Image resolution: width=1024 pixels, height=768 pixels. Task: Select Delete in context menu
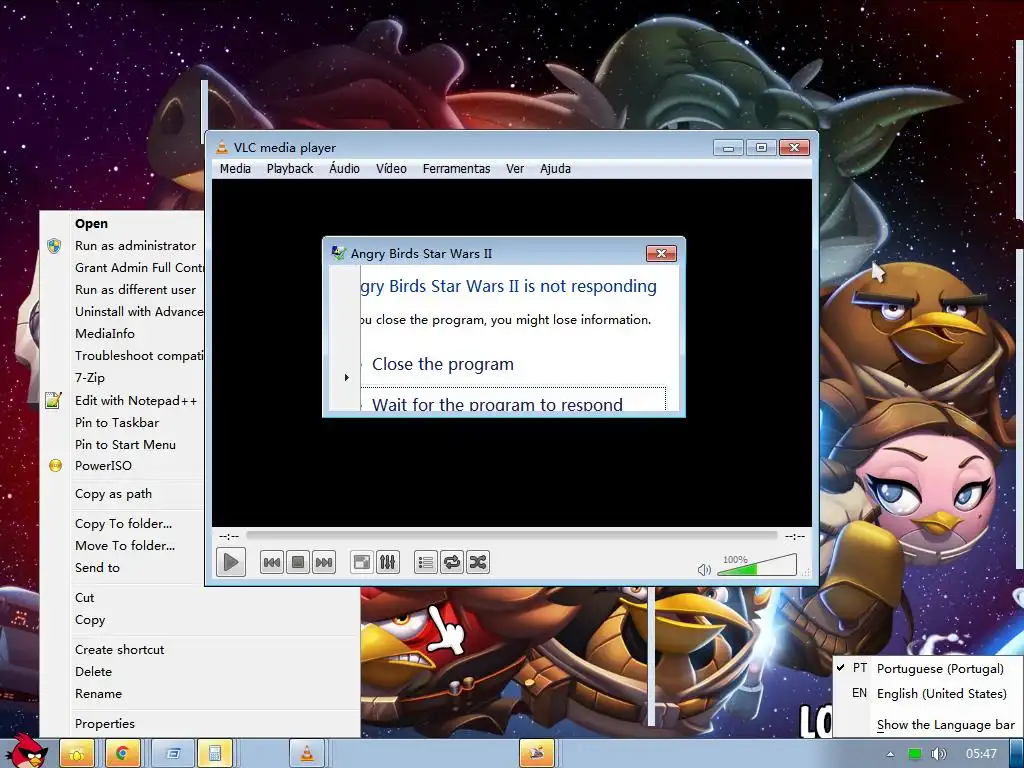pos(93,672)
